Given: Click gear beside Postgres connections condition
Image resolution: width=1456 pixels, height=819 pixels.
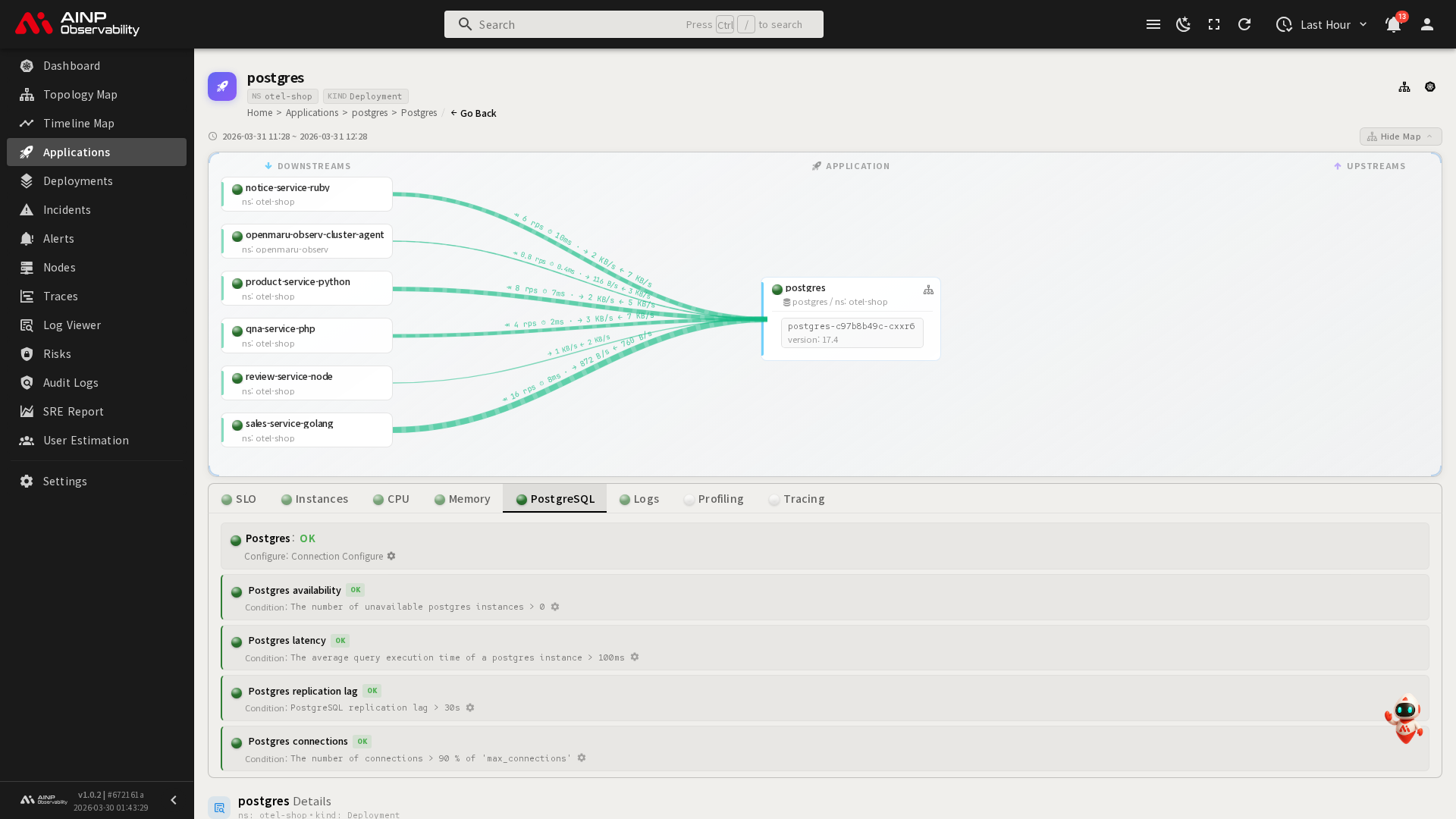Looking at the screenshot, I should 582,758.
